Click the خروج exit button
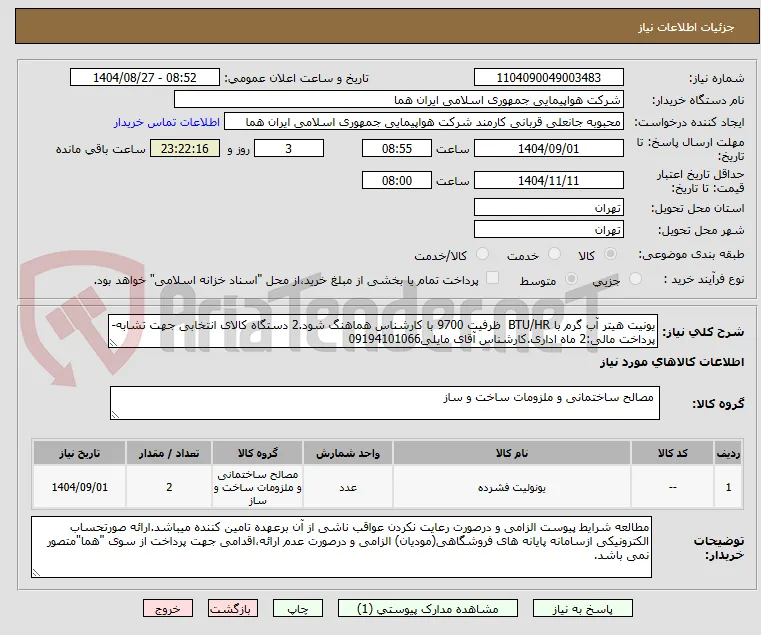The width and height of the screenshot is (761, 635). point(168,608)
